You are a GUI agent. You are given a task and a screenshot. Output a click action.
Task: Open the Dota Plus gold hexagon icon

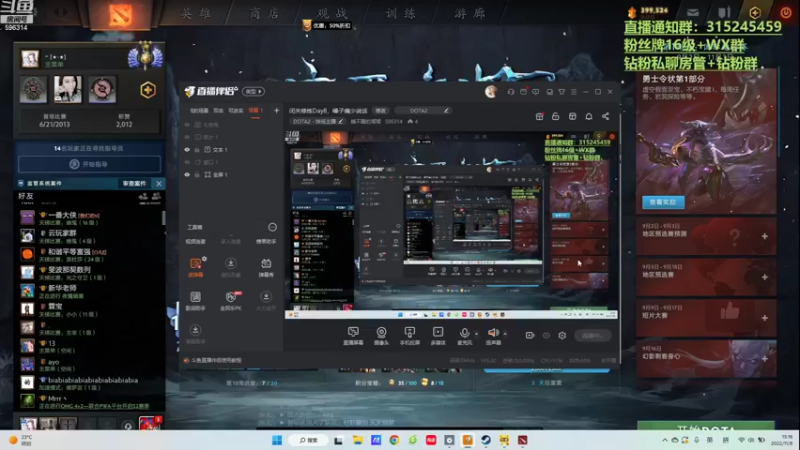148,90
